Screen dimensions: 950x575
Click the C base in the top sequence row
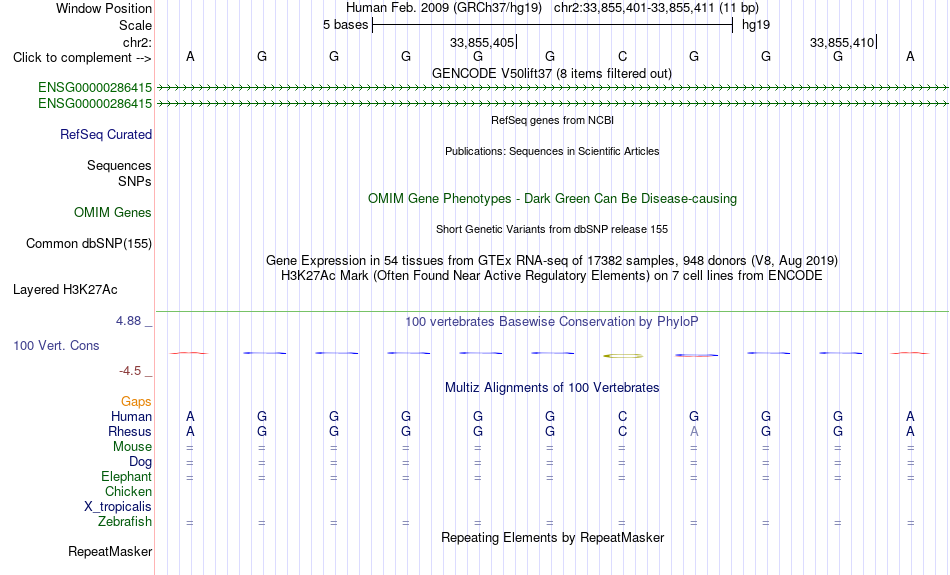622,57
